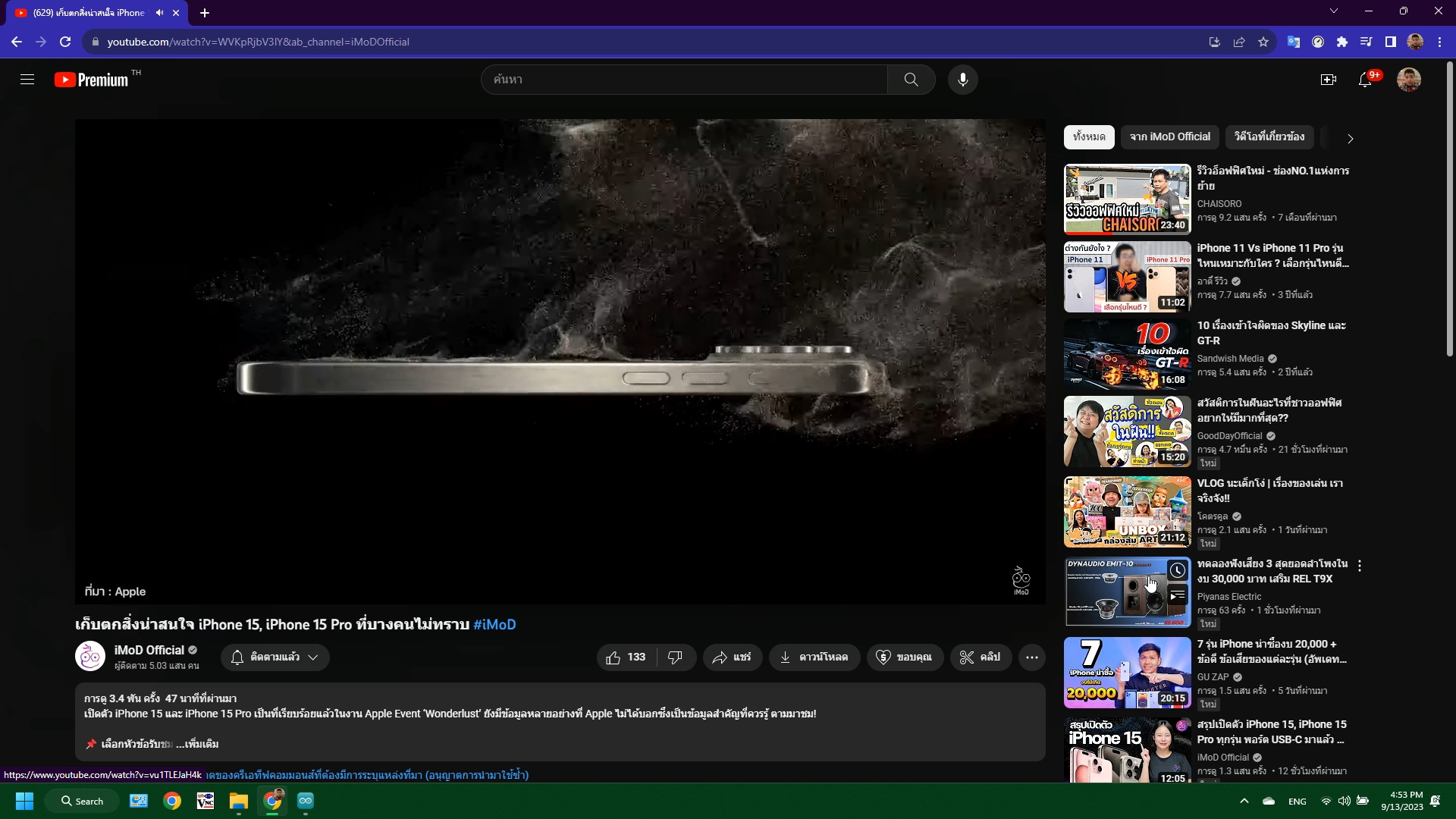Switch the ENG input language indicator
The width and height of the screenshot is (1456, 819).
1298,802
